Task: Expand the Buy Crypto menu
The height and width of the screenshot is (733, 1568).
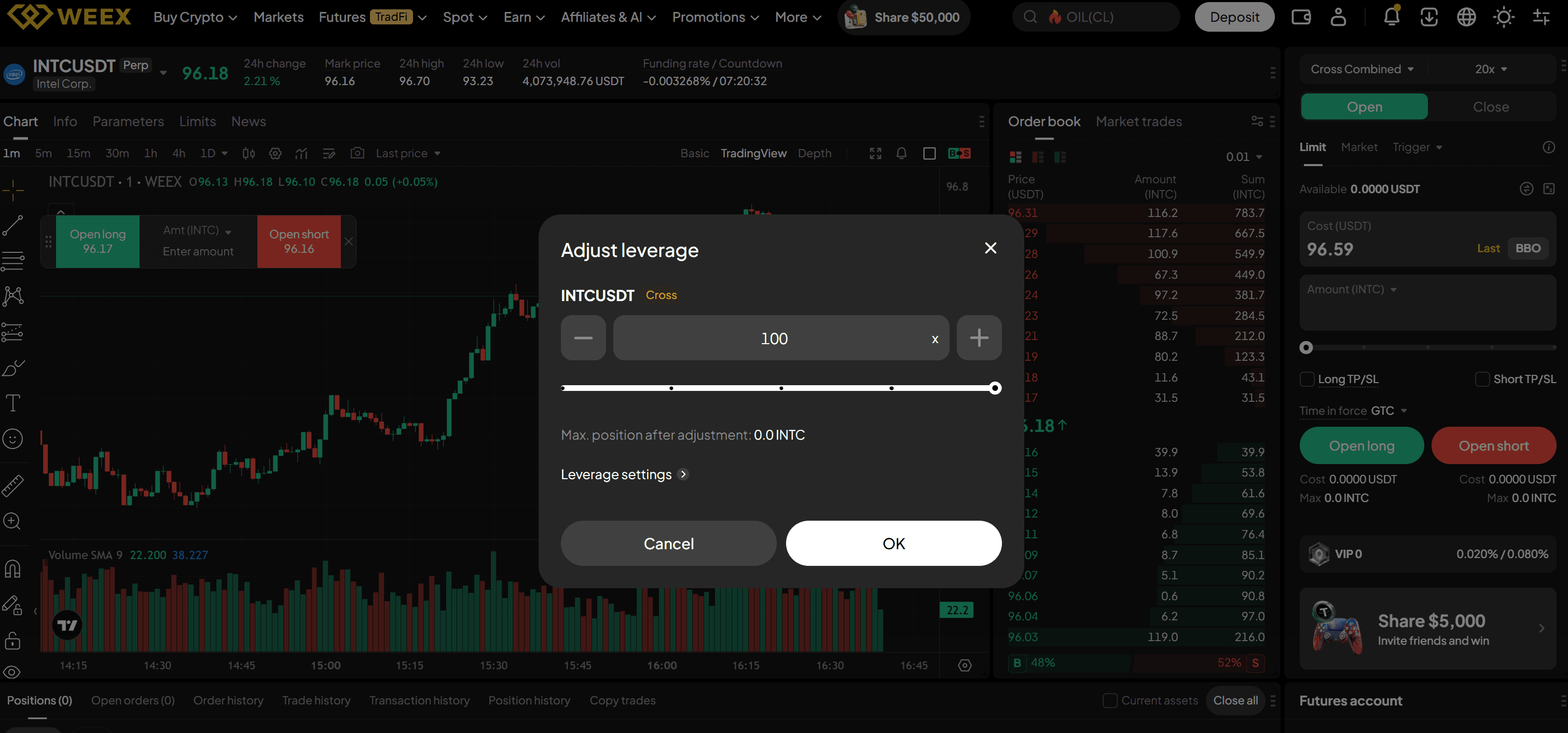Action: pyautogui.click(x=195, y=17)
